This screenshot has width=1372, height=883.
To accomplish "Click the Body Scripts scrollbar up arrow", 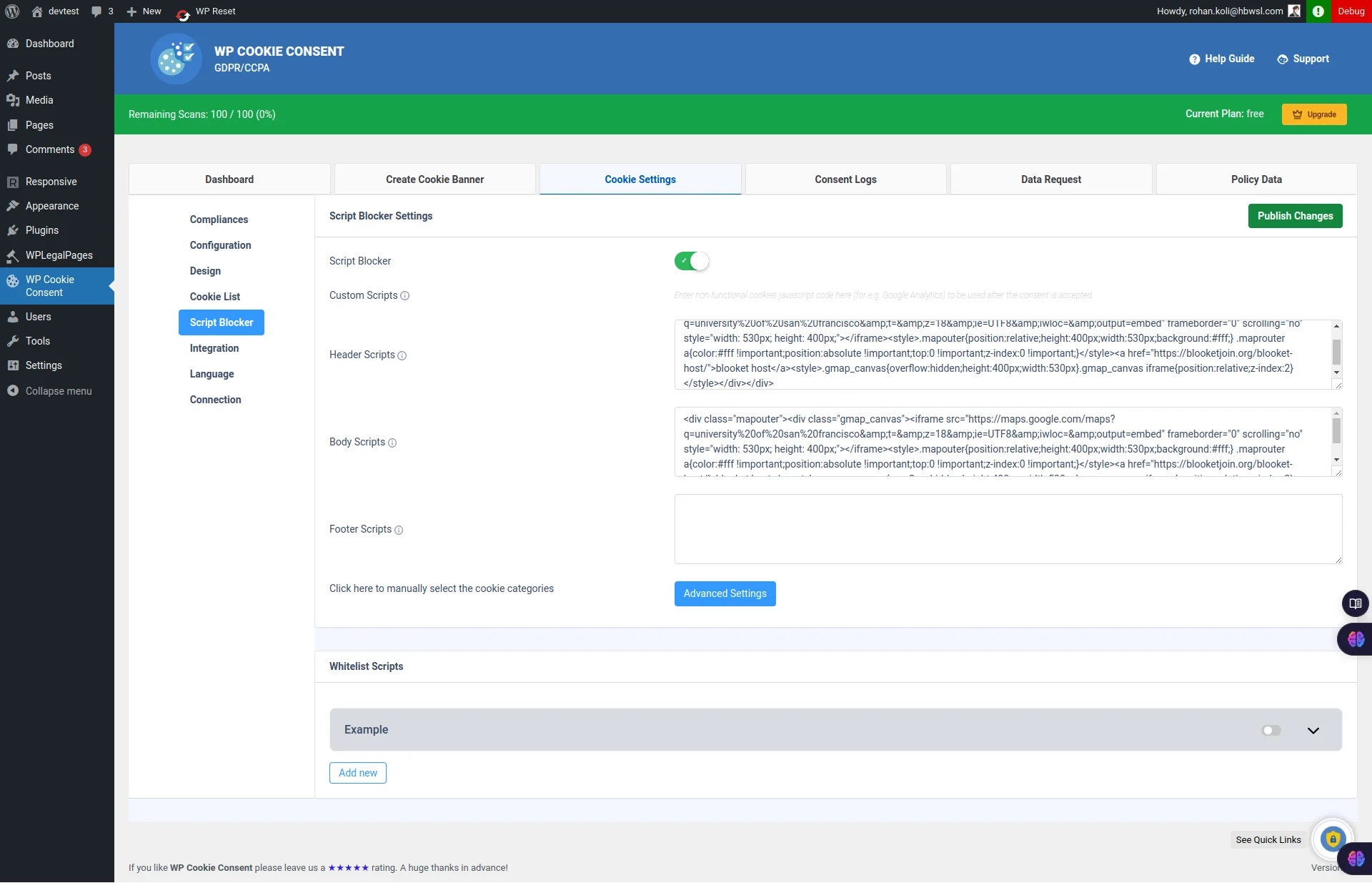I will coord(1336,413).
